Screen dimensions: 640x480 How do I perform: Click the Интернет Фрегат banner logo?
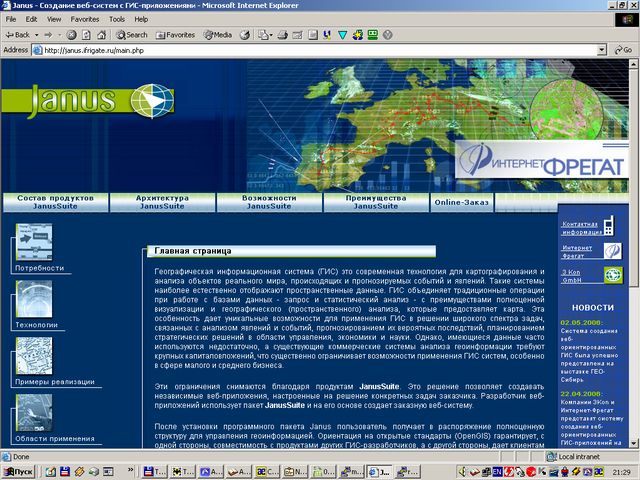point(542,160)
